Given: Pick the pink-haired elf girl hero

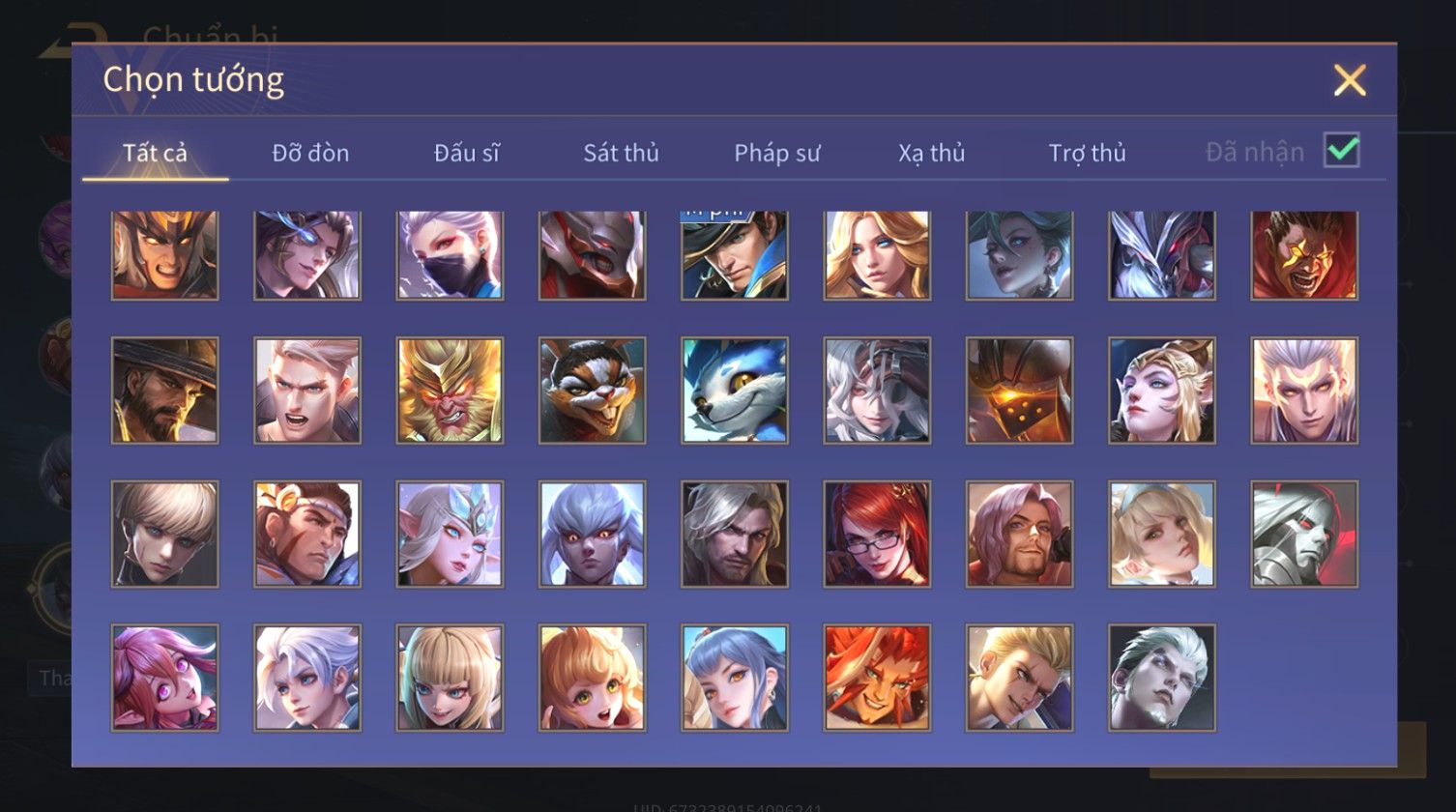Looking at the screenshot, I should click(164, 677).
